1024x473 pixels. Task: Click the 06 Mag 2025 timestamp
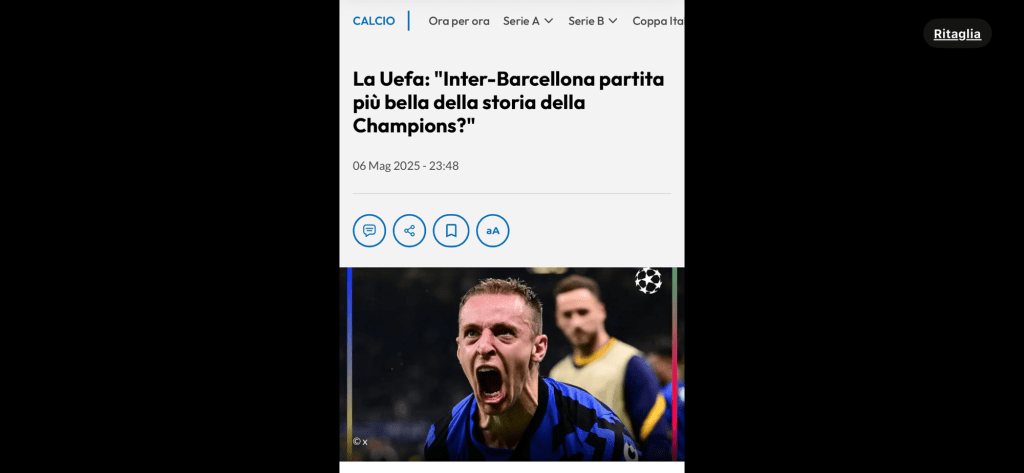click(406, 165)
